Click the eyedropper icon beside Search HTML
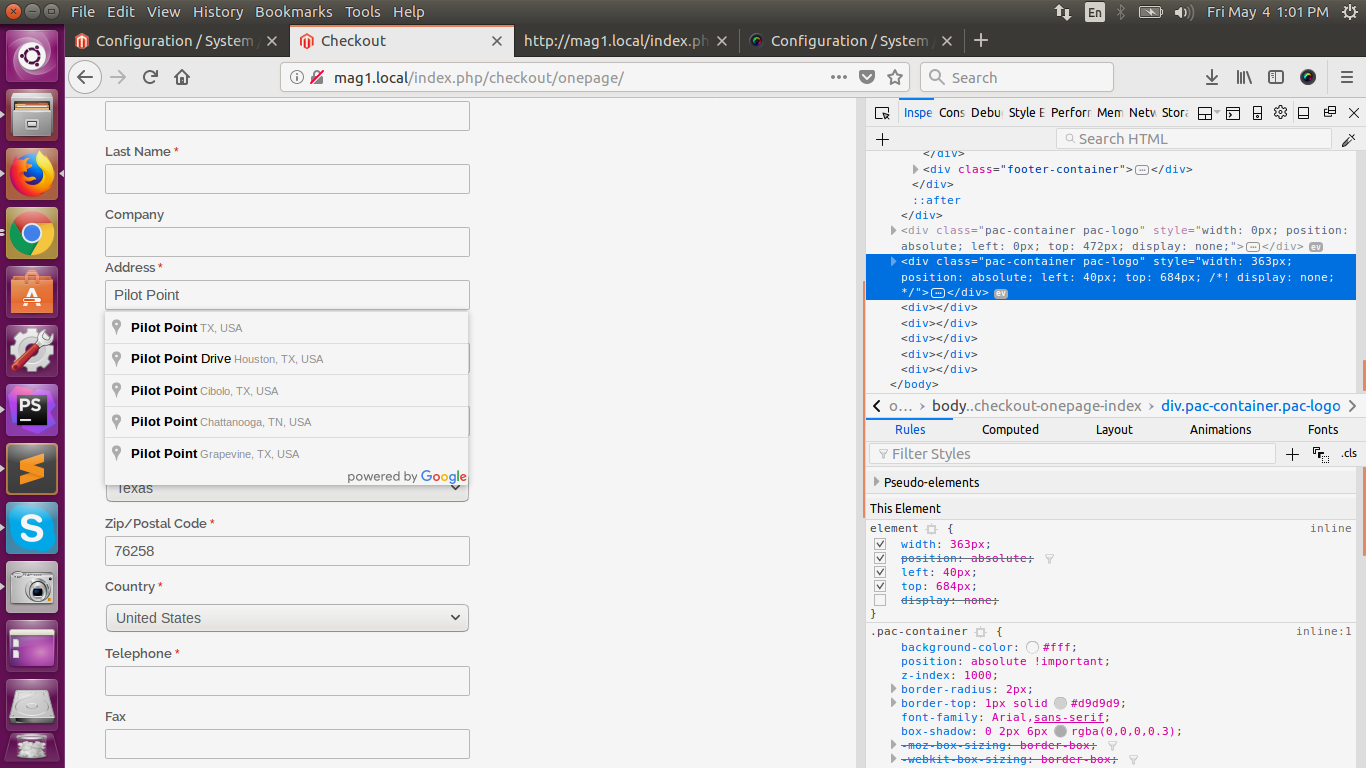 click(x=1348, y=140)
